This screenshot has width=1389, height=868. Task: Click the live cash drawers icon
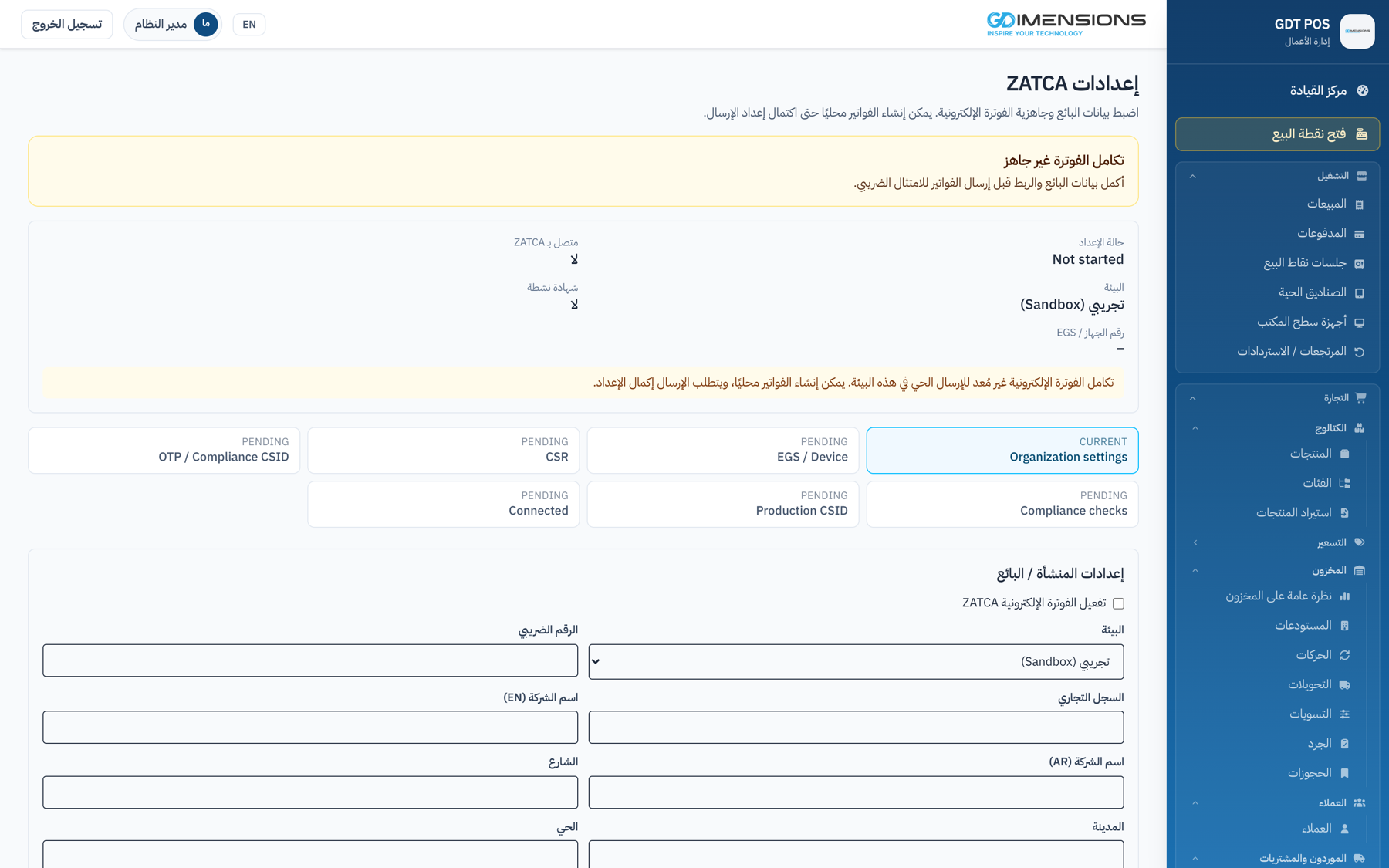(x=1359, y=293)
